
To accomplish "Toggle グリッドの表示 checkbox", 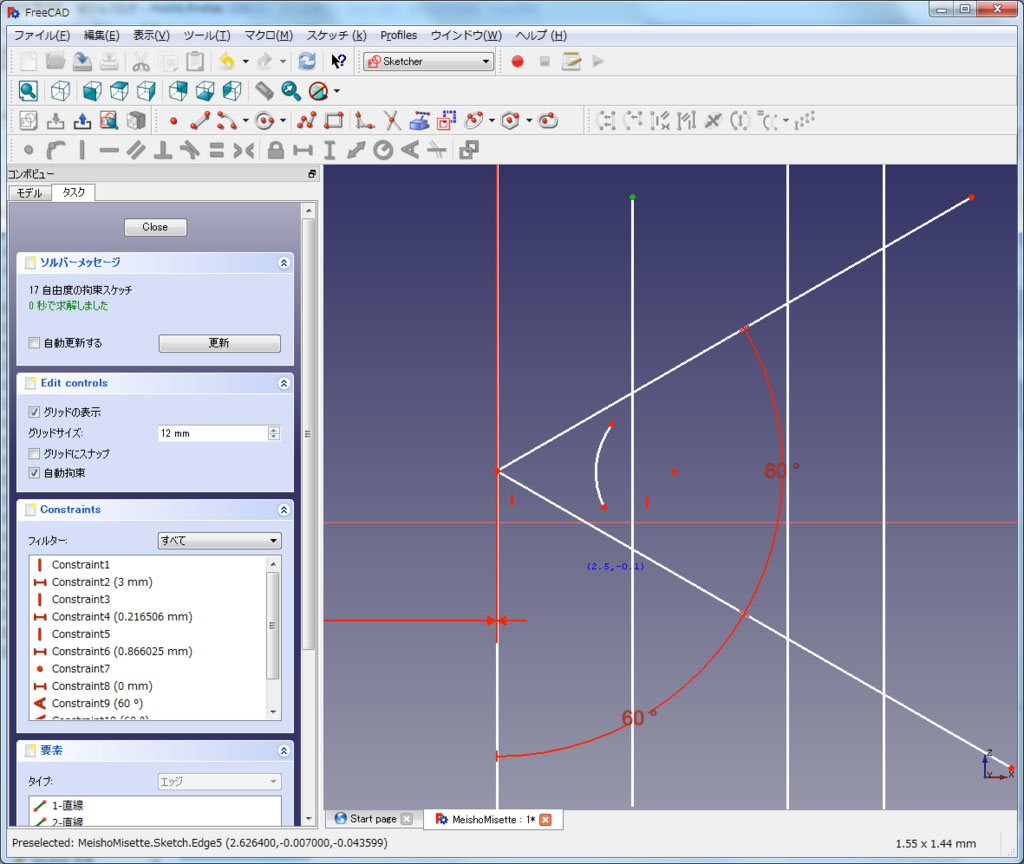I will tap(34, 412).
